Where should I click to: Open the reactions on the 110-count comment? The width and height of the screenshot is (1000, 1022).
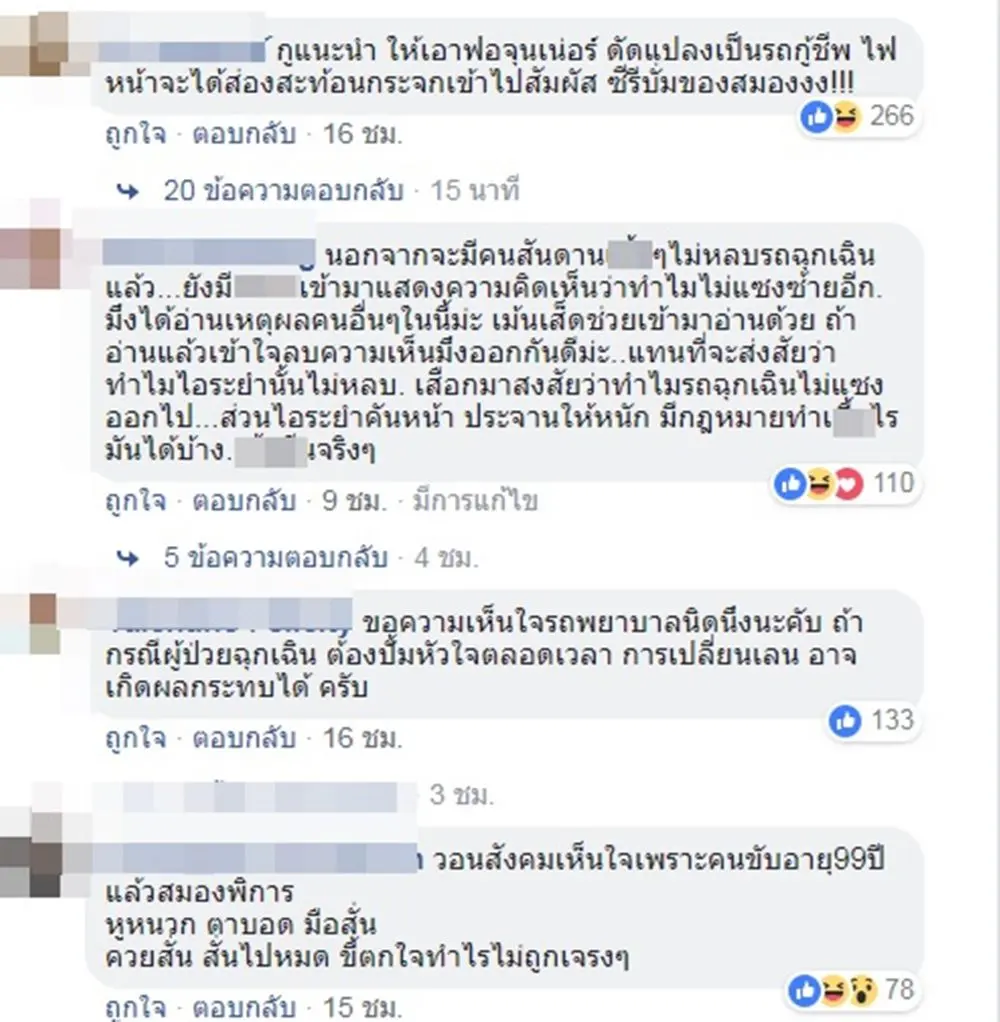(x=819, y=484)
